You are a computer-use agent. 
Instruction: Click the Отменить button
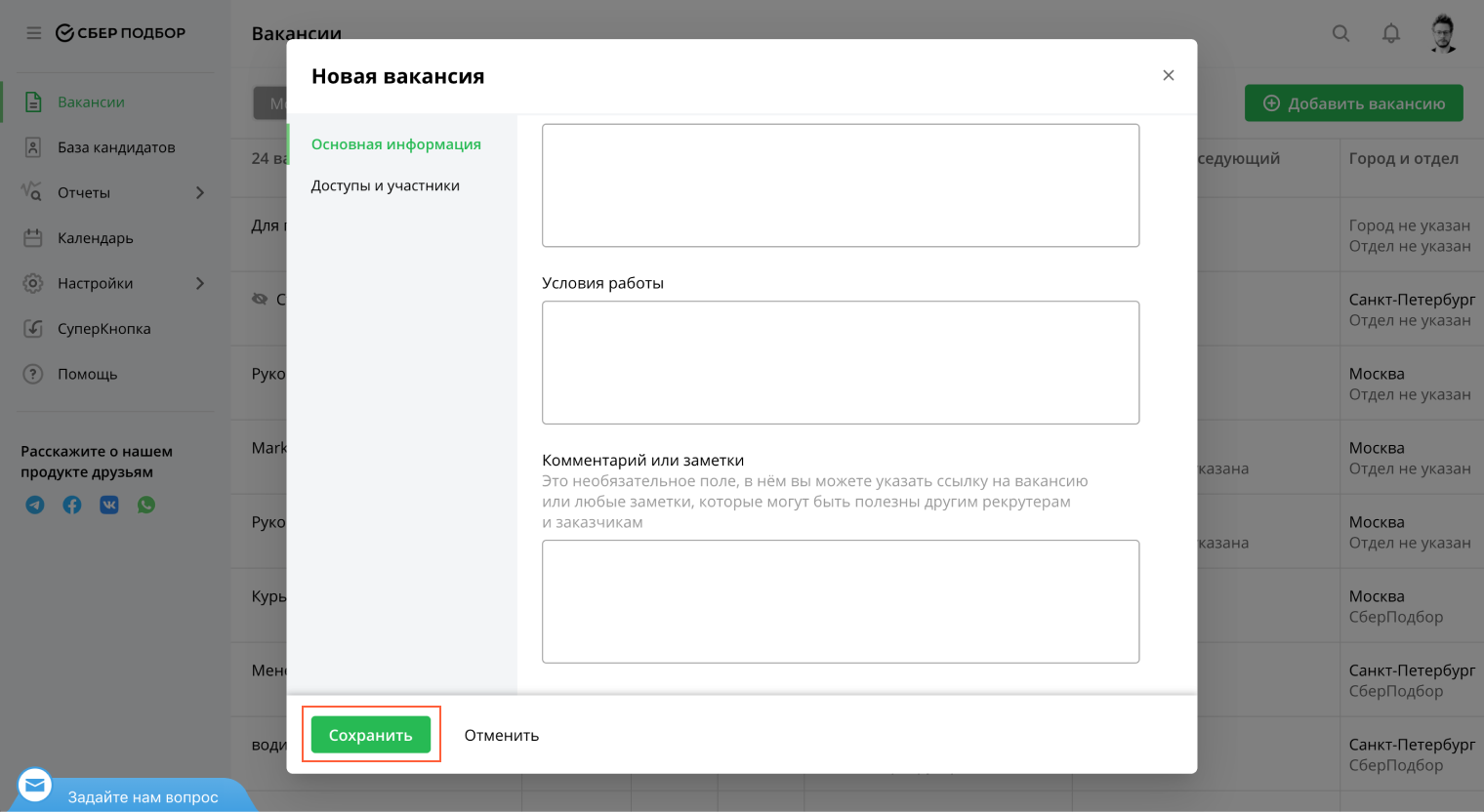pyautogui.click(x=501, y=736)
